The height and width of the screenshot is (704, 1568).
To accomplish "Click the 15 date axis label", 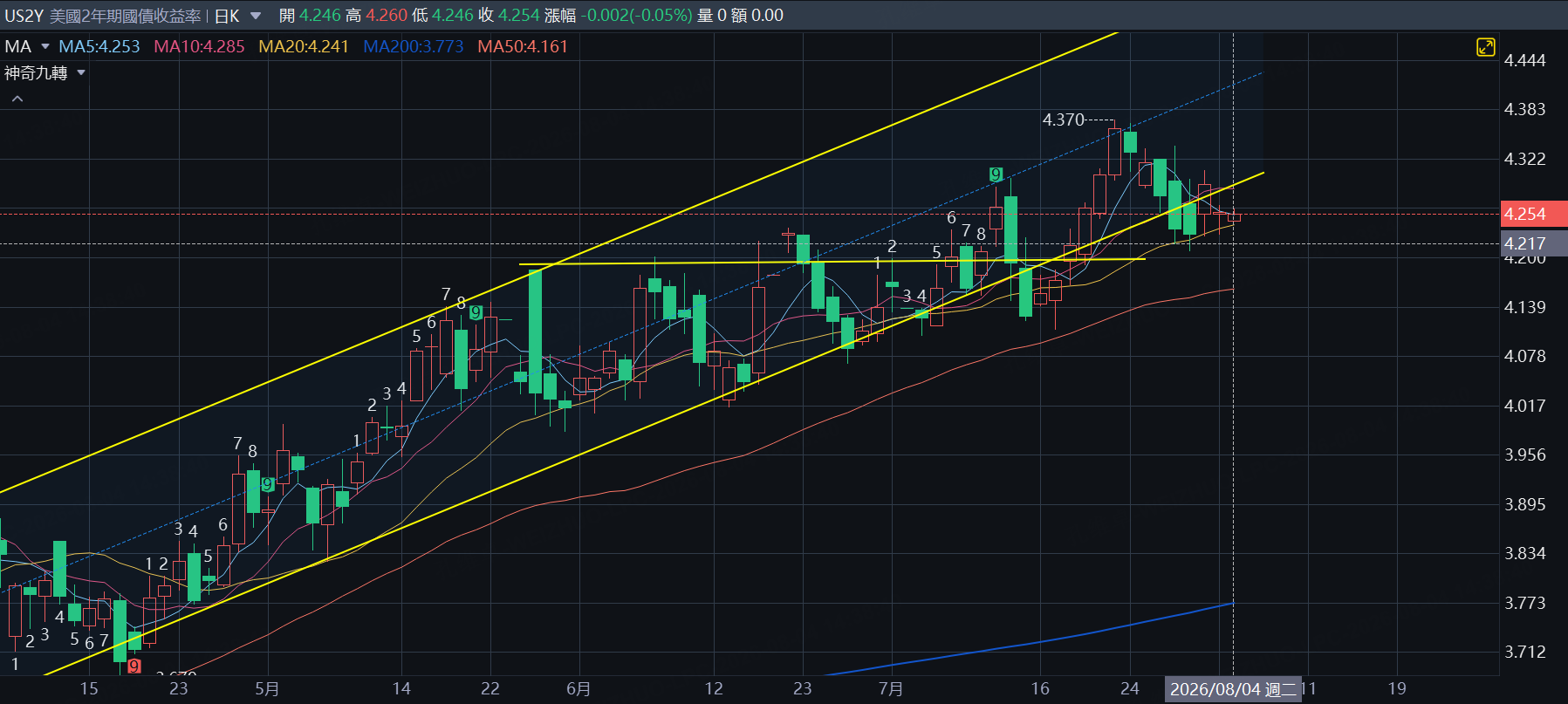I will tap(89, 689).
